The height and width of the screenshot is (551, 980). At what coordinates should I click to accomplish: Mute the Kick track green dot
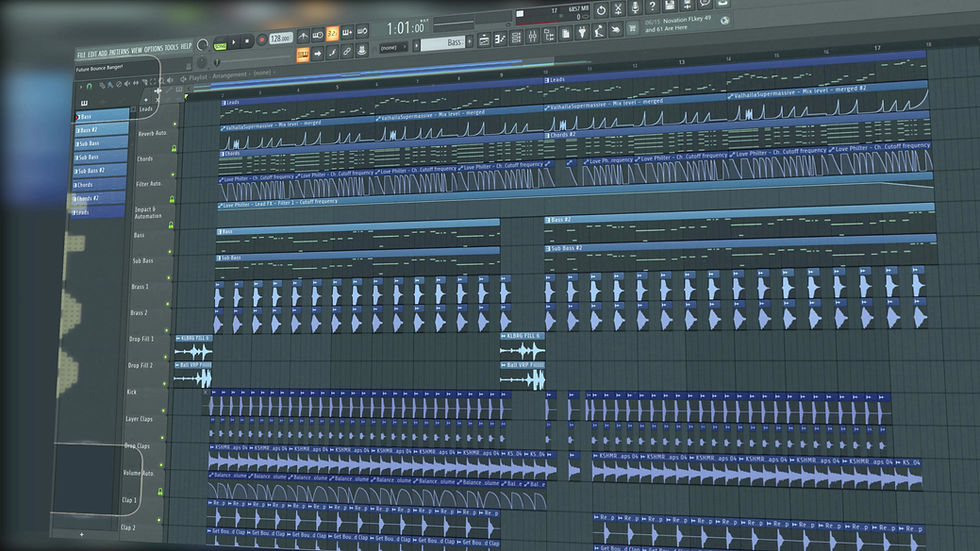[164, 410]
